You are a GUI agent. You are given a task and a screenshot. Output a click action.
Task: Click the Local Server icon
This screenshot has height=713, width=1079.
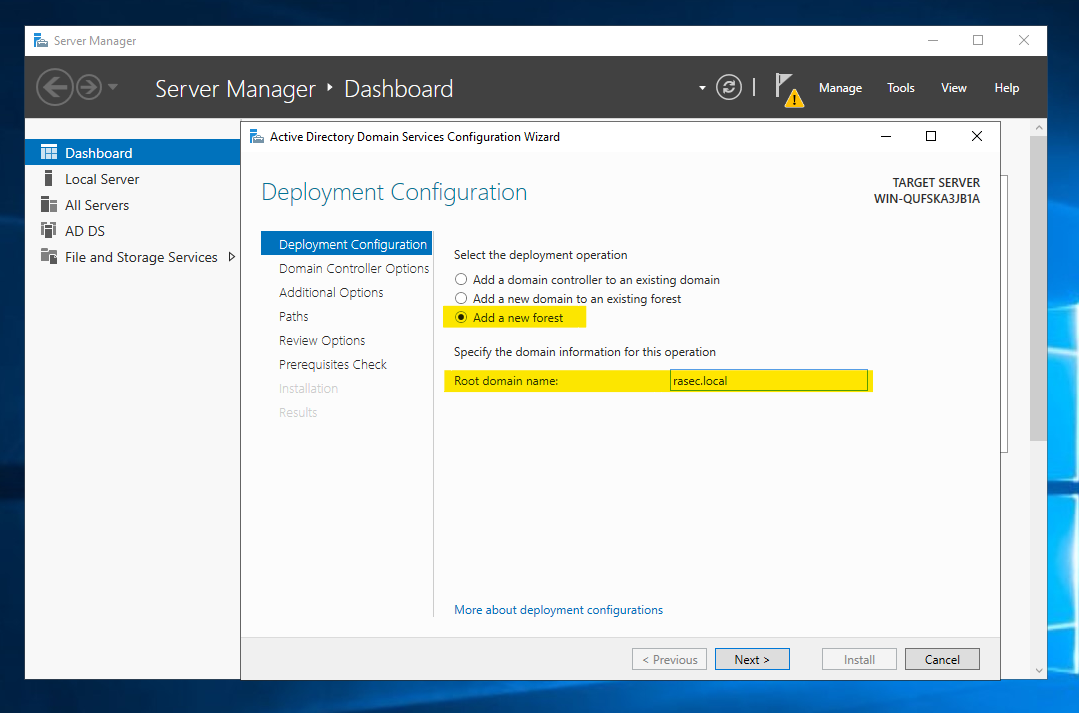[x=48, y=178]
